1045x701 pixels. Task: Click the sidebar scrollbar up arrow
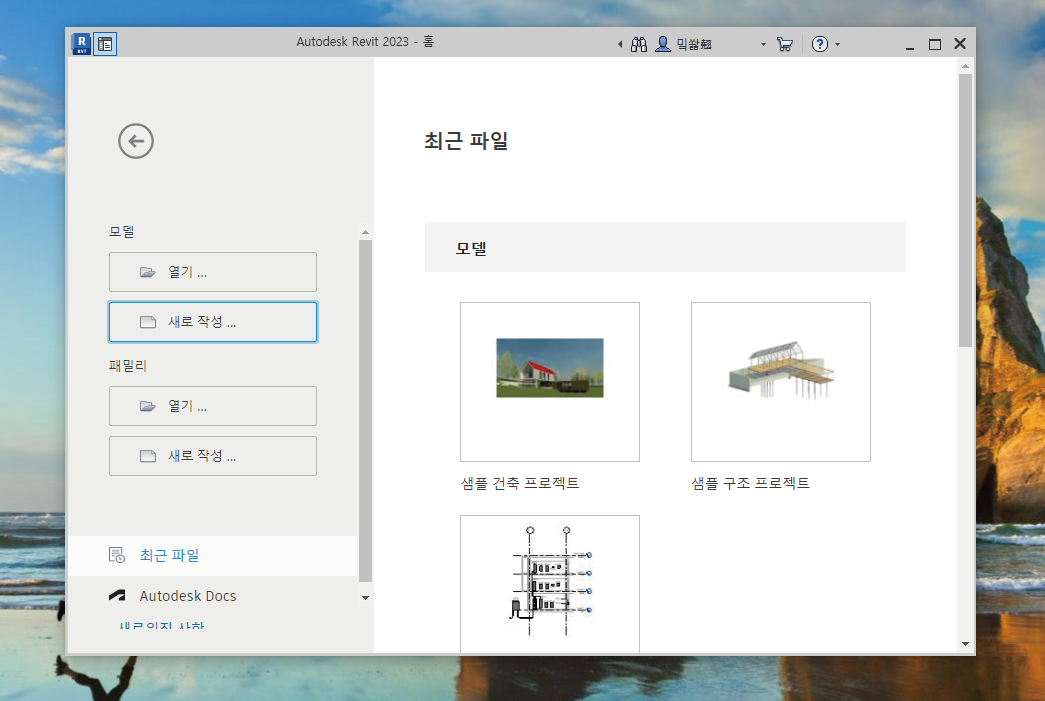pos(365,232)
